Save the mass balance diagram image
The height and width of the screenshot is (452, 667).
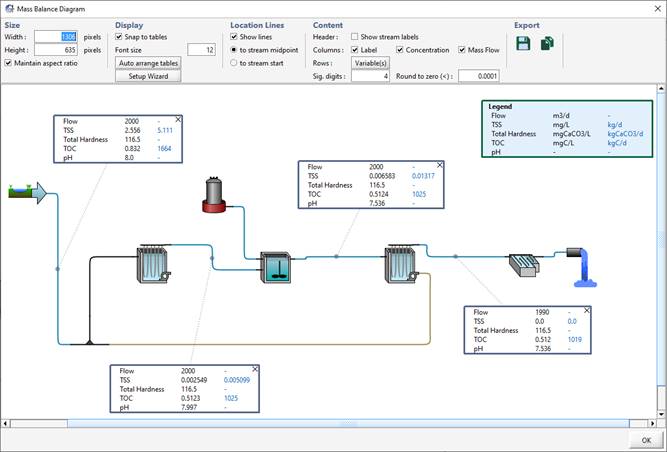point(523,43)
